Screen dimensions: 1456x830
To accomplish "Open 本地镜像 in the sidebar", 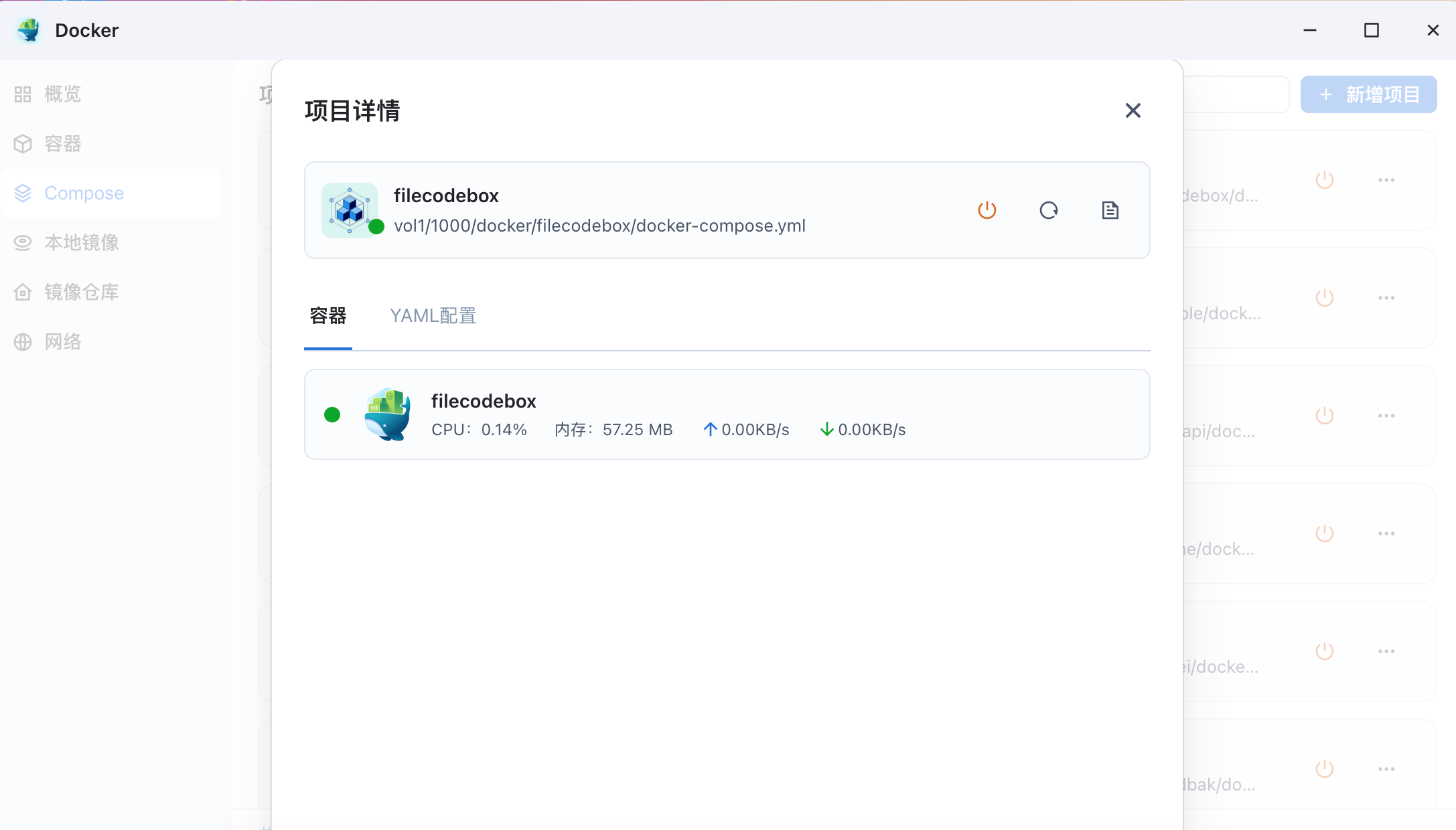I will (111, 242).
